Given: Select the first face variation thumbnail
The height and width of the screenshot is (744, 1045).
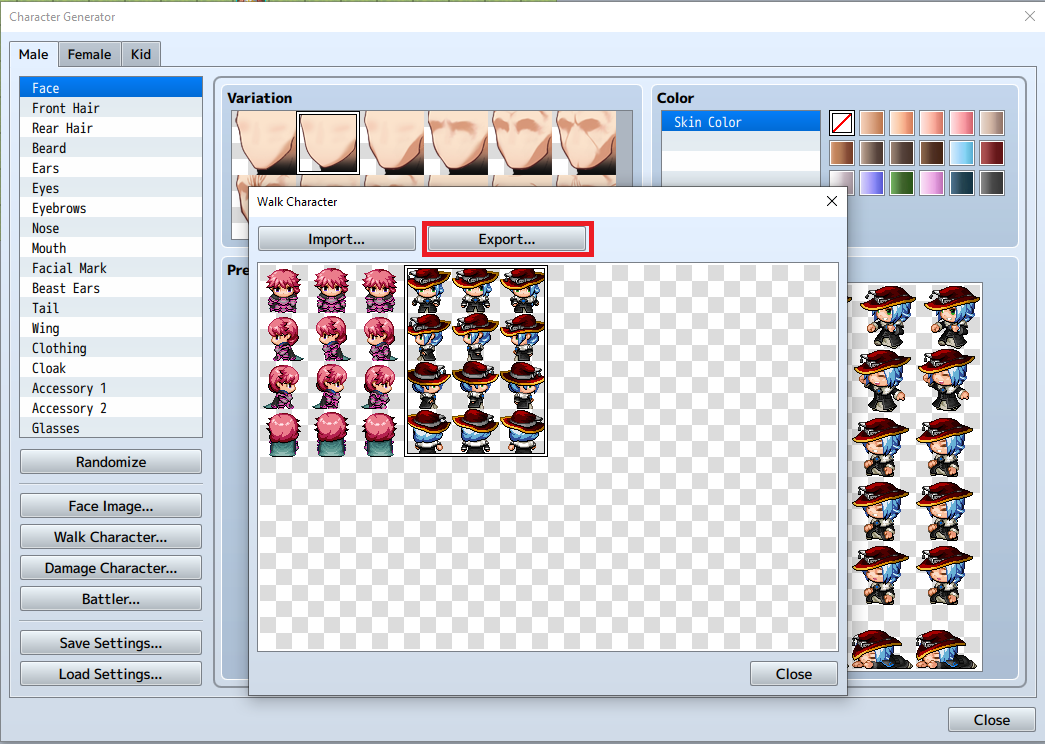Looking at the screenshot, I should coord(265,143).
